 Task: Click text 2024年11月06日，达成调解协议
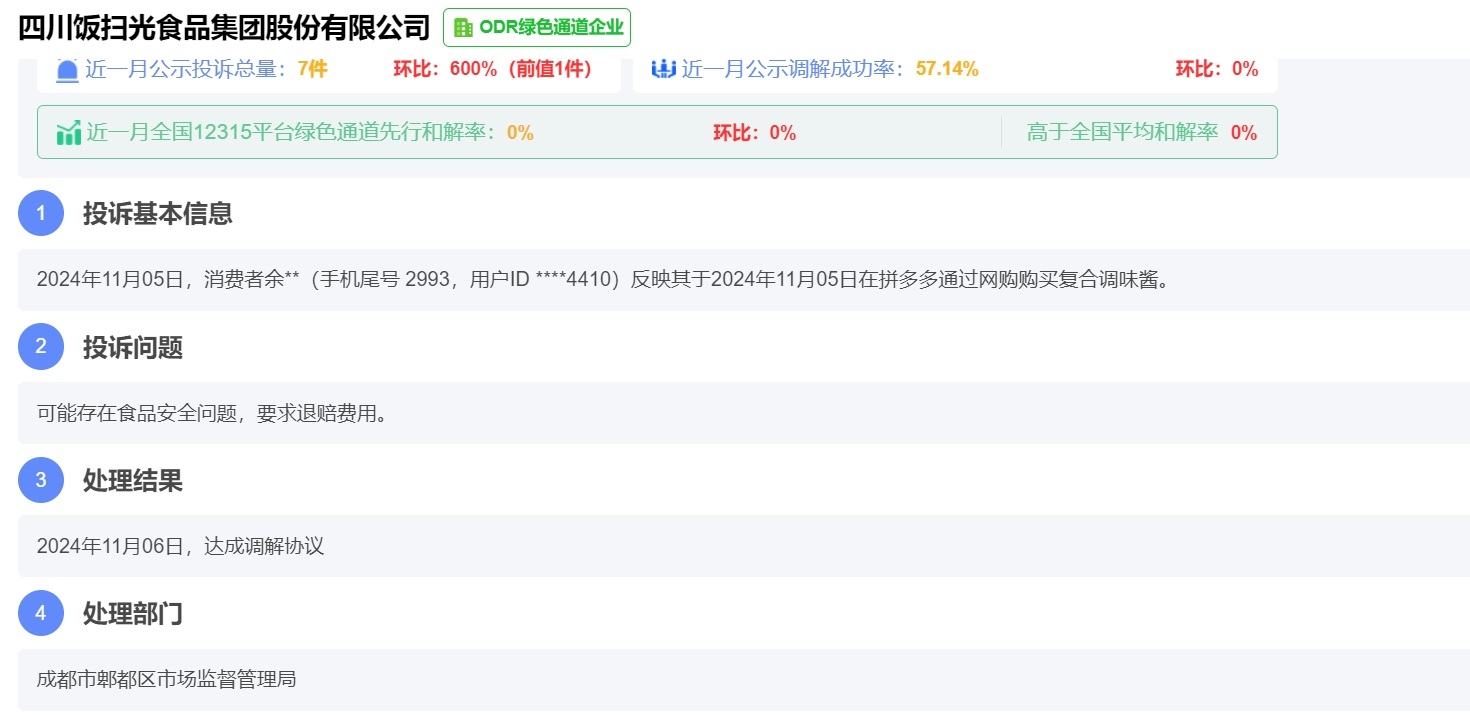click(180, 546)
